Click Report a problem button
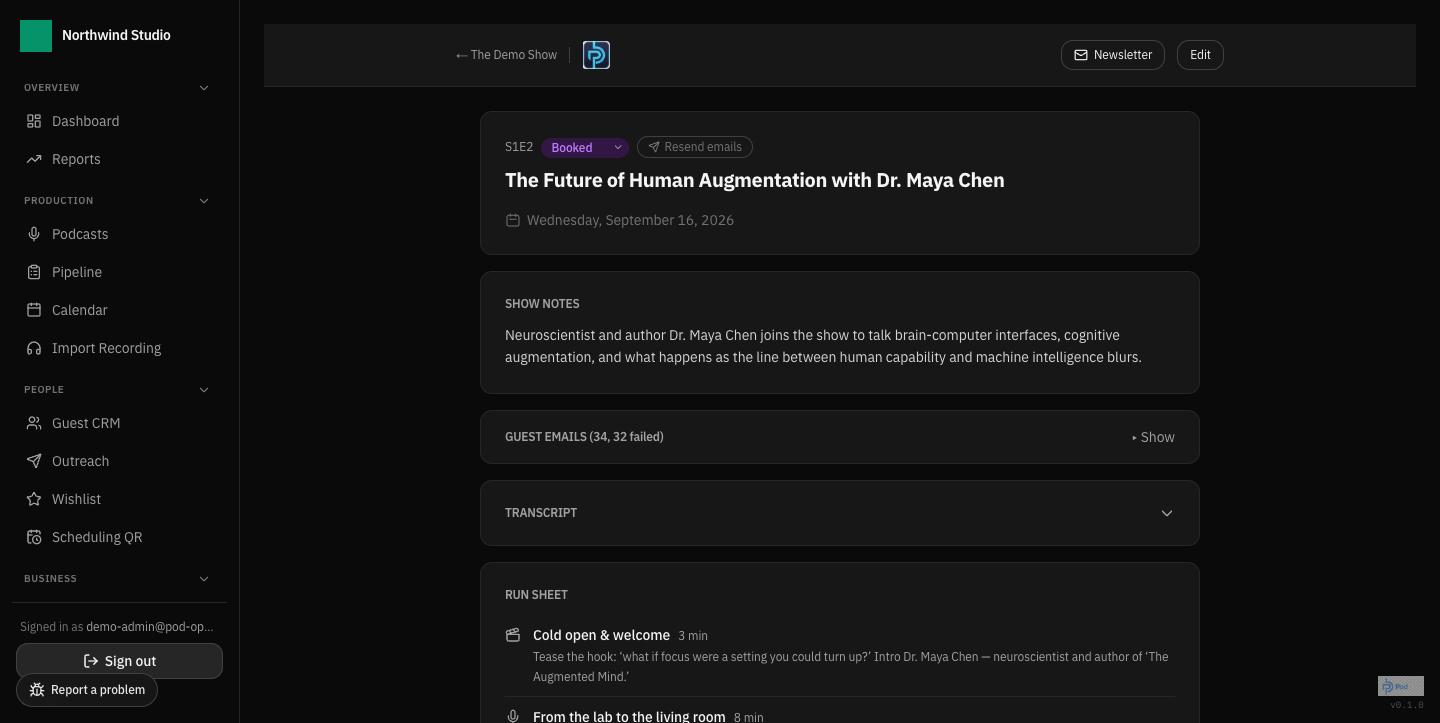 (87, 690)
